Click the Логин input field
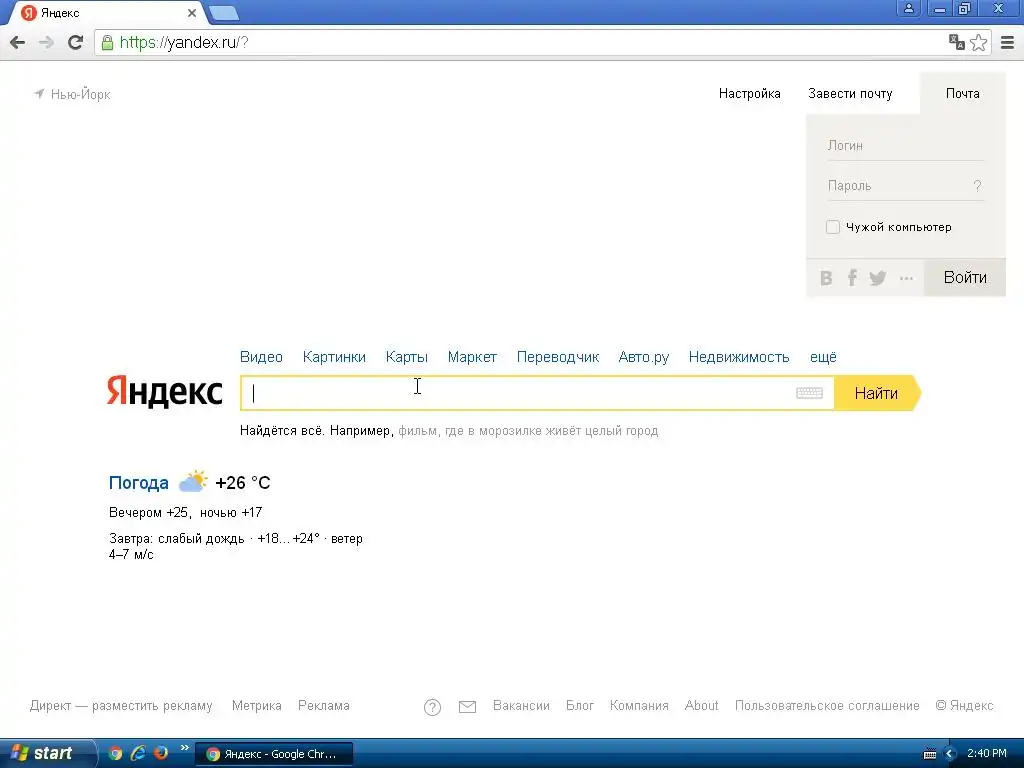 coord(905,146)
